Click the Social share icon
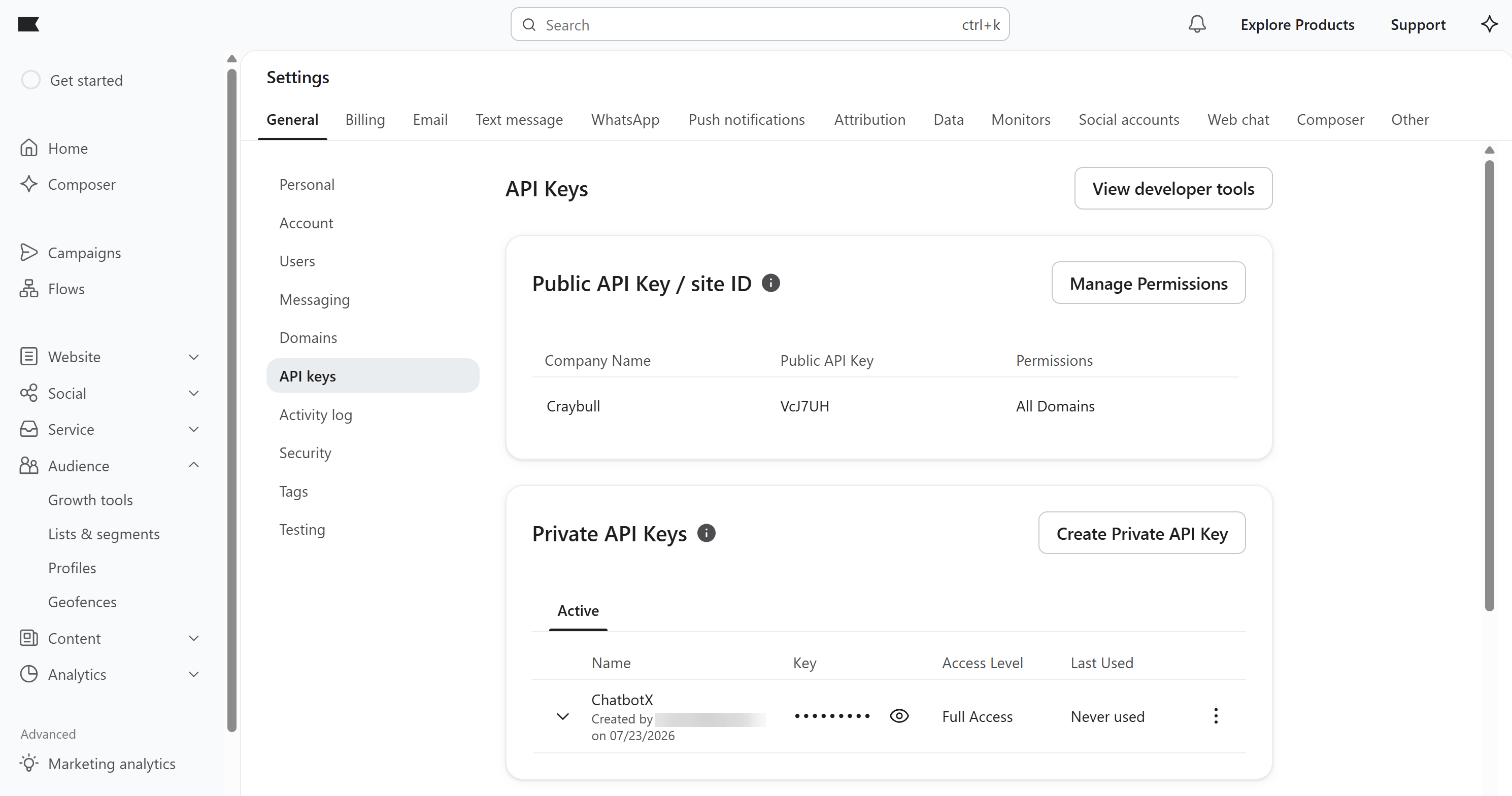Image resolution: width=1512 pixels, height=796 pixels. (x=29, y=393)
